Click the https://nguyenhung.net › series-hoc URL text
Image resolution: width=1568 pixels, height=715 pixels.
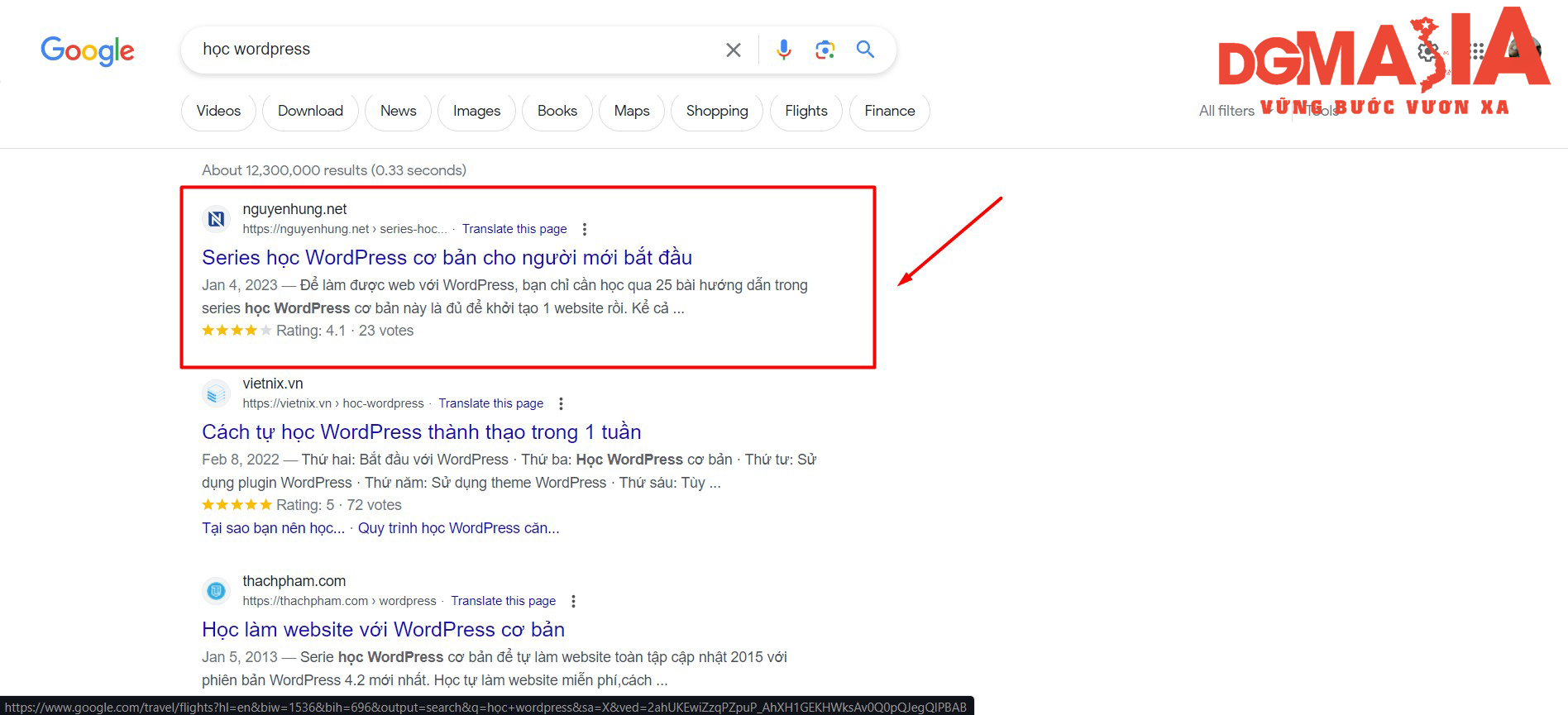(x=345, y=229)
